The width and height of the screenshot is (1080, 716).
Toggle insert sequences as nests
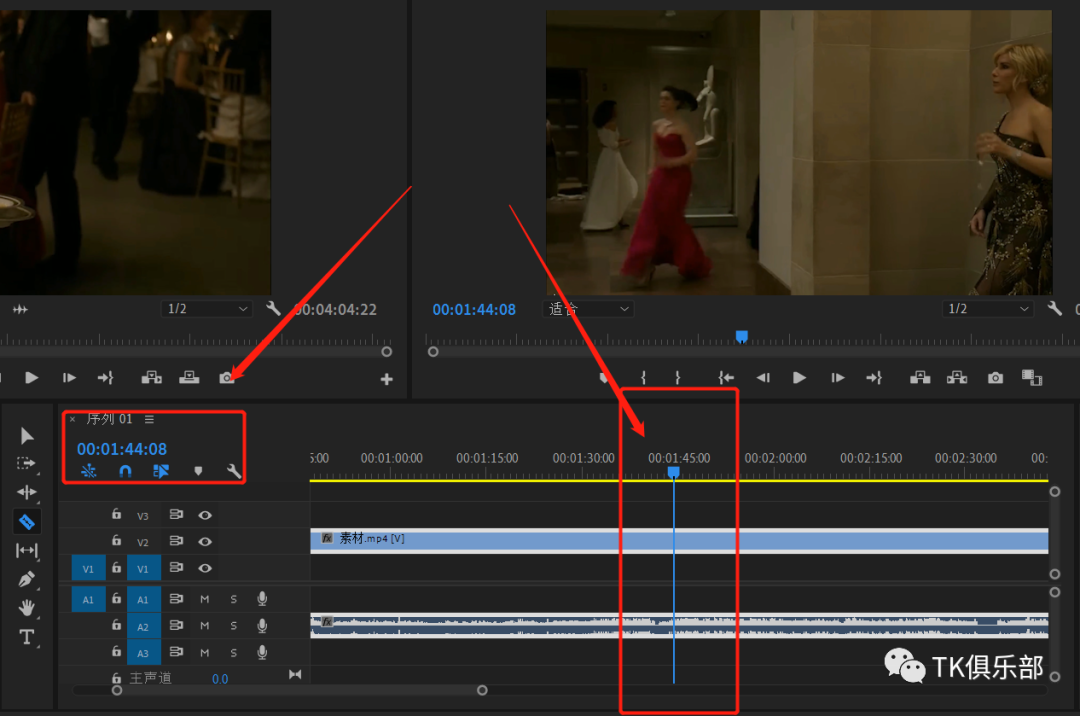89,471
